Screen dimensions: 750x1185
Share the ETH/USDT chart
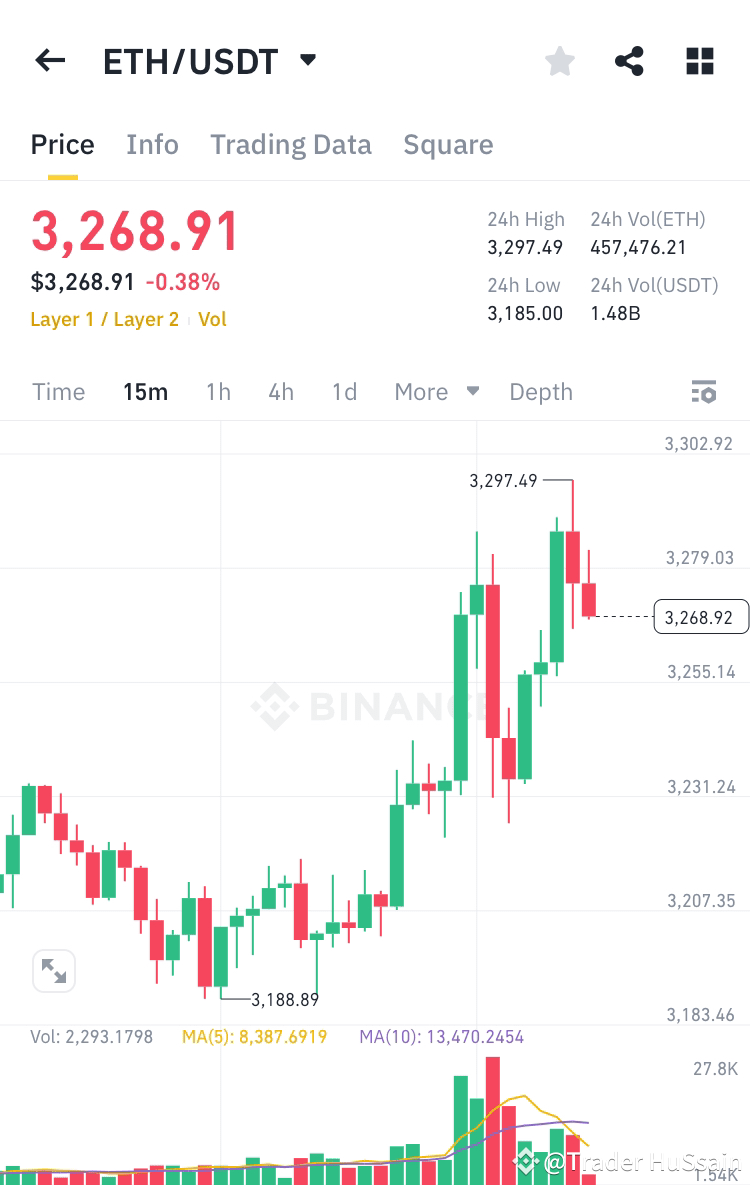(x=629, y=60)
